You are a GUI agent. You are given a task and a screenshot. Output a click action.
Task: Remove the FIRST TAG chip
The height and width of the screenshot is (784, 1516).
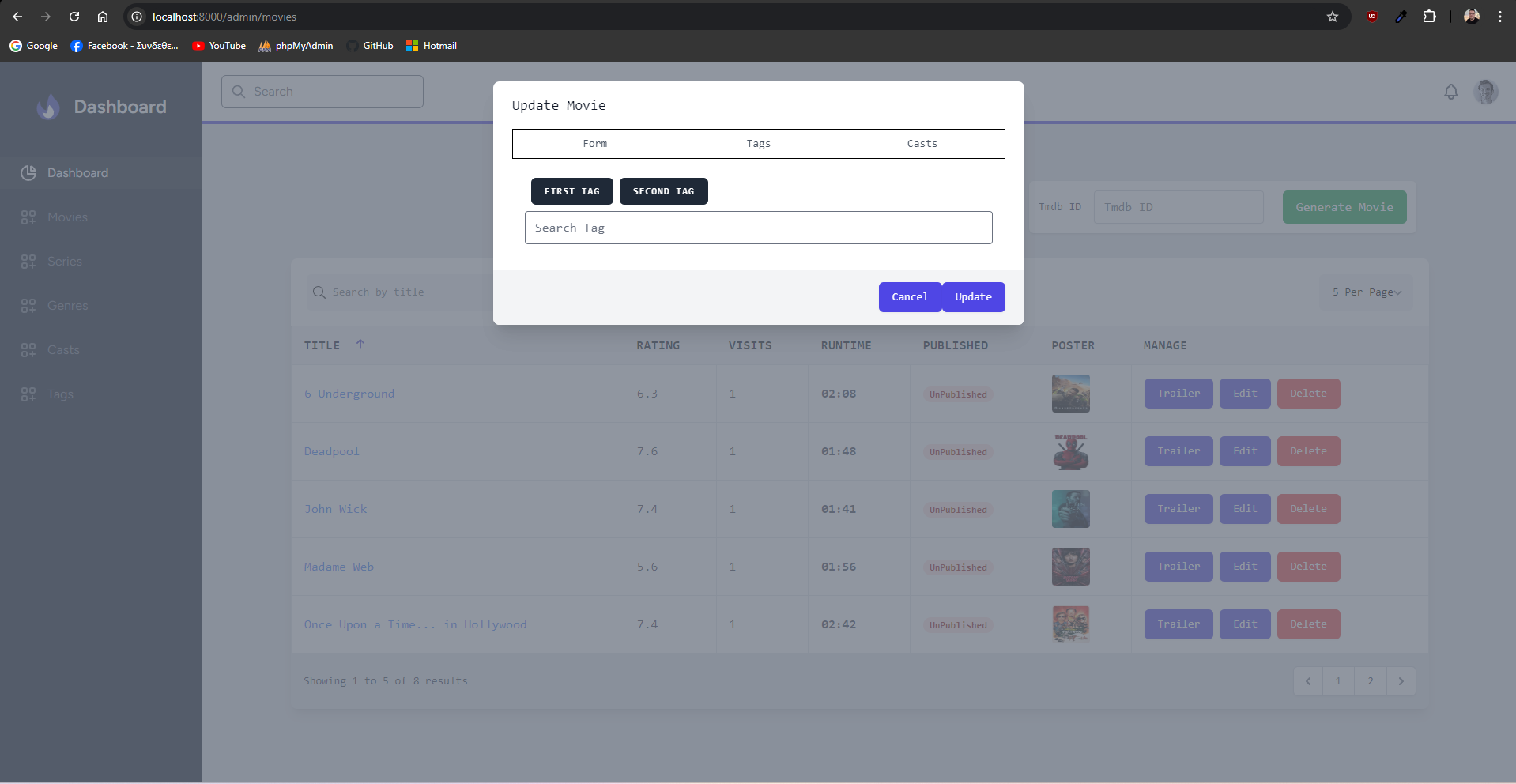coord(571,191)
